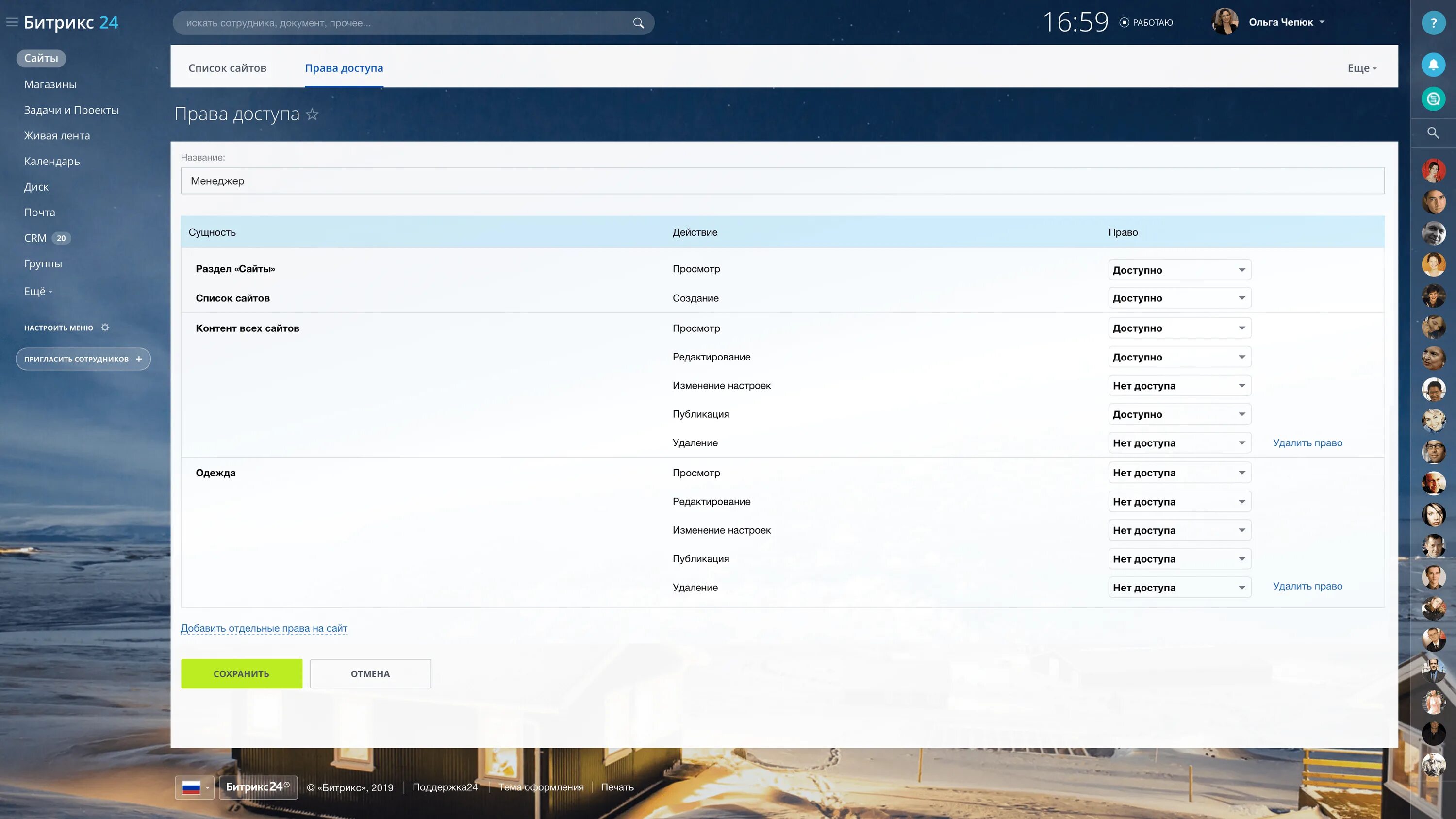
Task: Toggle the Работаю workday status
Action: [1146, 23]
